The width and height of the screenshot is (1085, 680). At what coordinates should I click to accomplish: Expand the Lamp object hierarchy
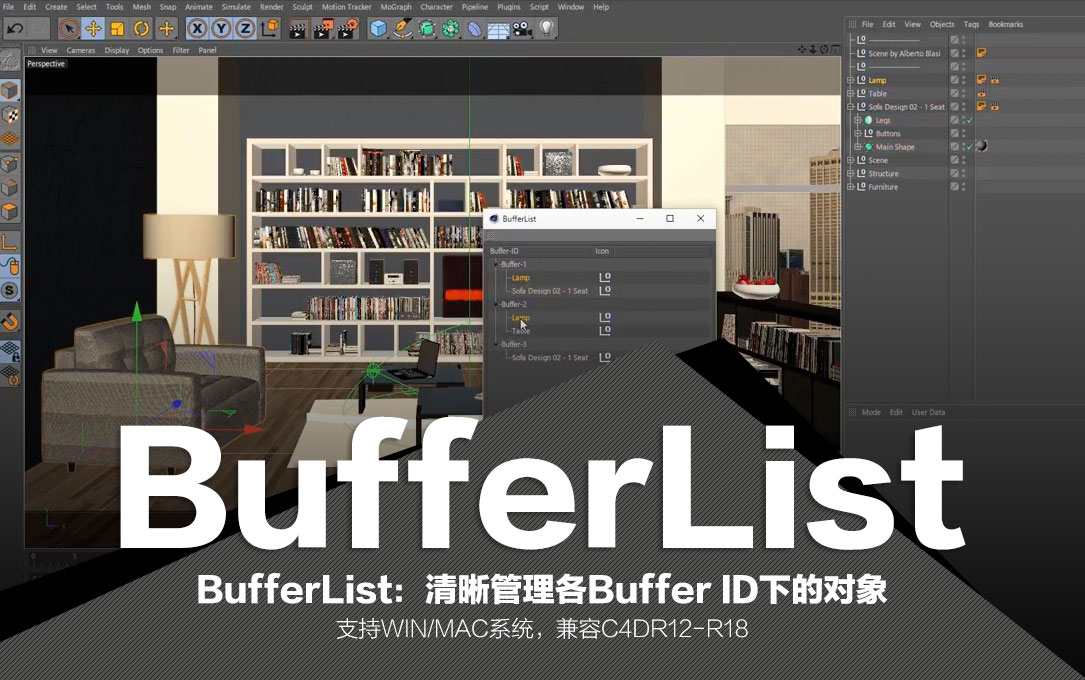tap(850, 80)
